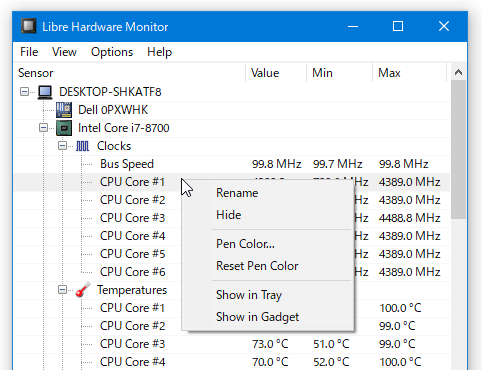
Task: Click the 73.0 °C value cell
Action: click(x=270, y=344)
